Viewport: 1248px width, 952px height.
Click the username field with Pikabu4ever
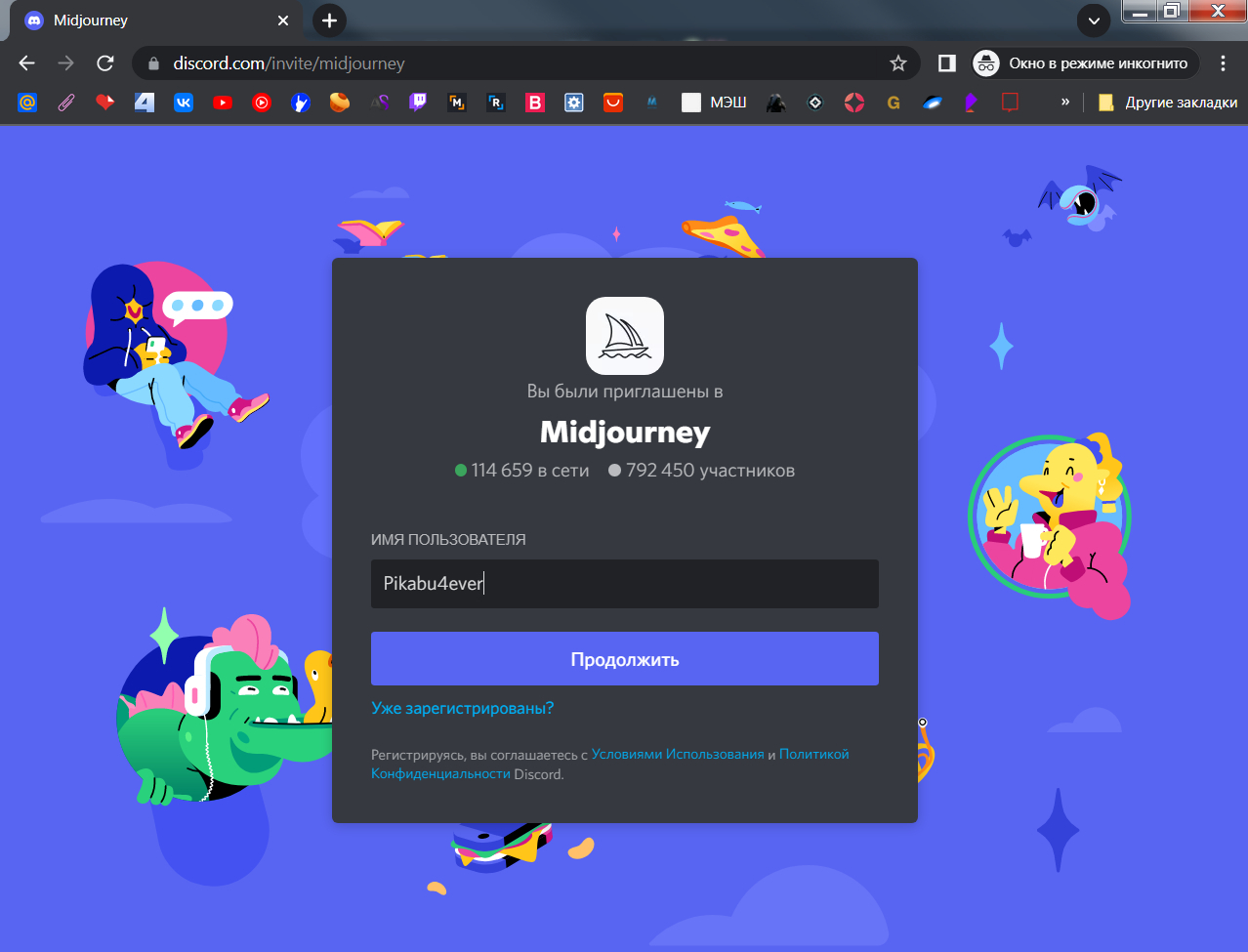coord(625,584)
